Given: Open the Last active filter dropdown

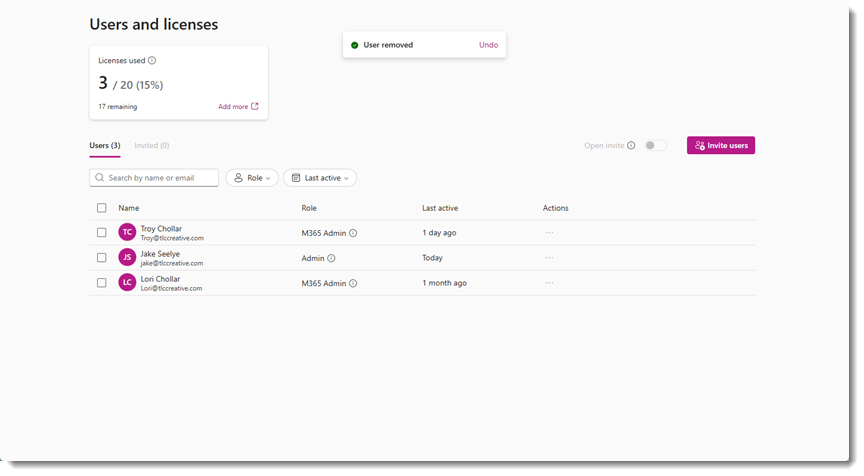Looking at the screenshot, I should 320,178.
